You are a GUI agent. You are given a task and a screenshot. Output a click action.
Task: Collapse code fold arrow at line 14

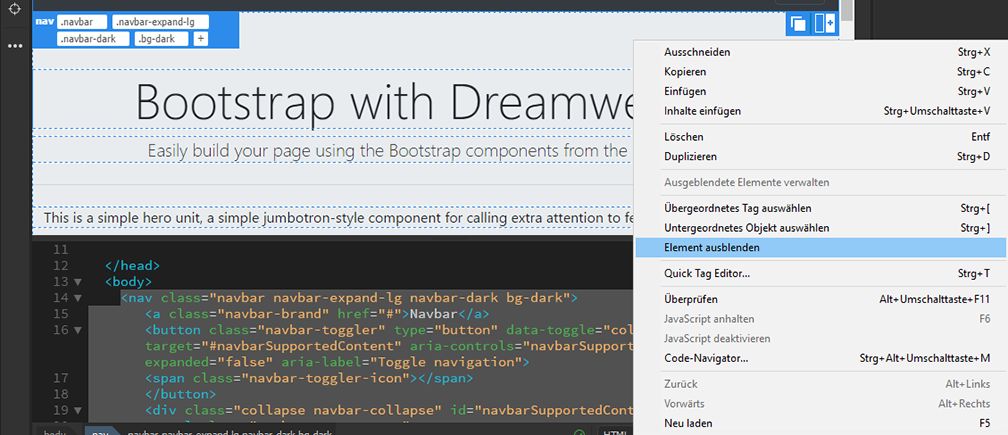tap(78, 298)
